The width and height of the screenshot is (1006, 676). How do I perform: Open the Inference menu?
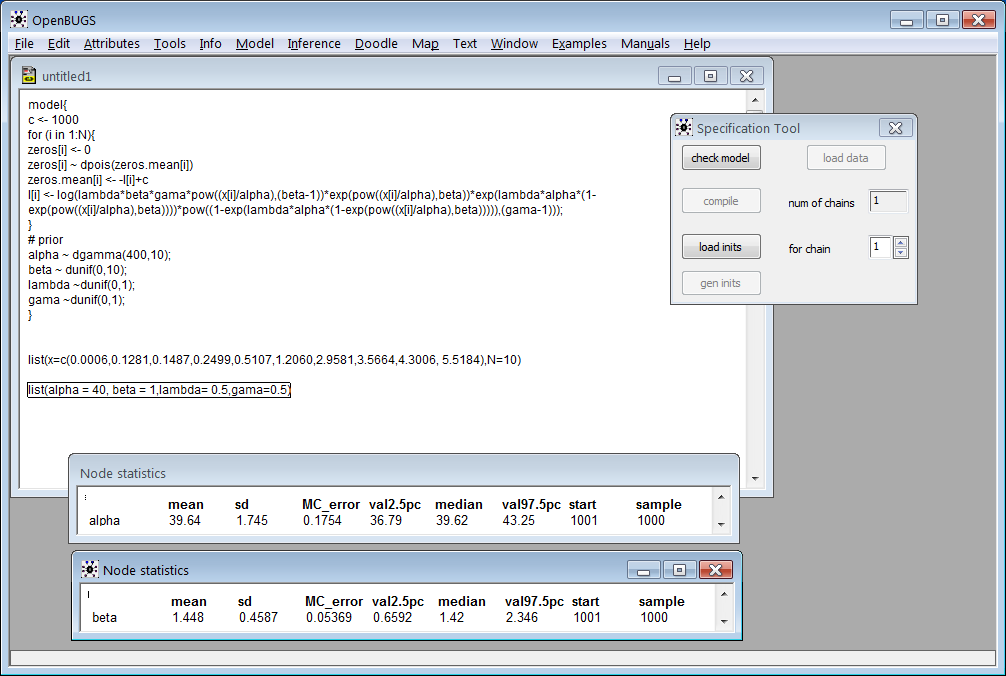[x=314, y=44]
